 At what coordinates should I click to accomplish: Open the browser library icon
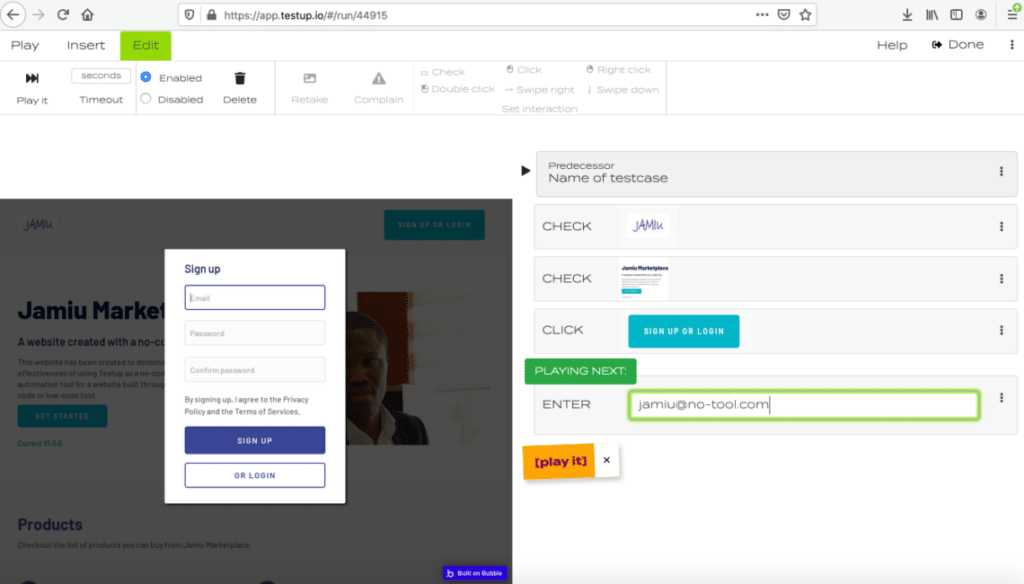(x=932, y=14)
